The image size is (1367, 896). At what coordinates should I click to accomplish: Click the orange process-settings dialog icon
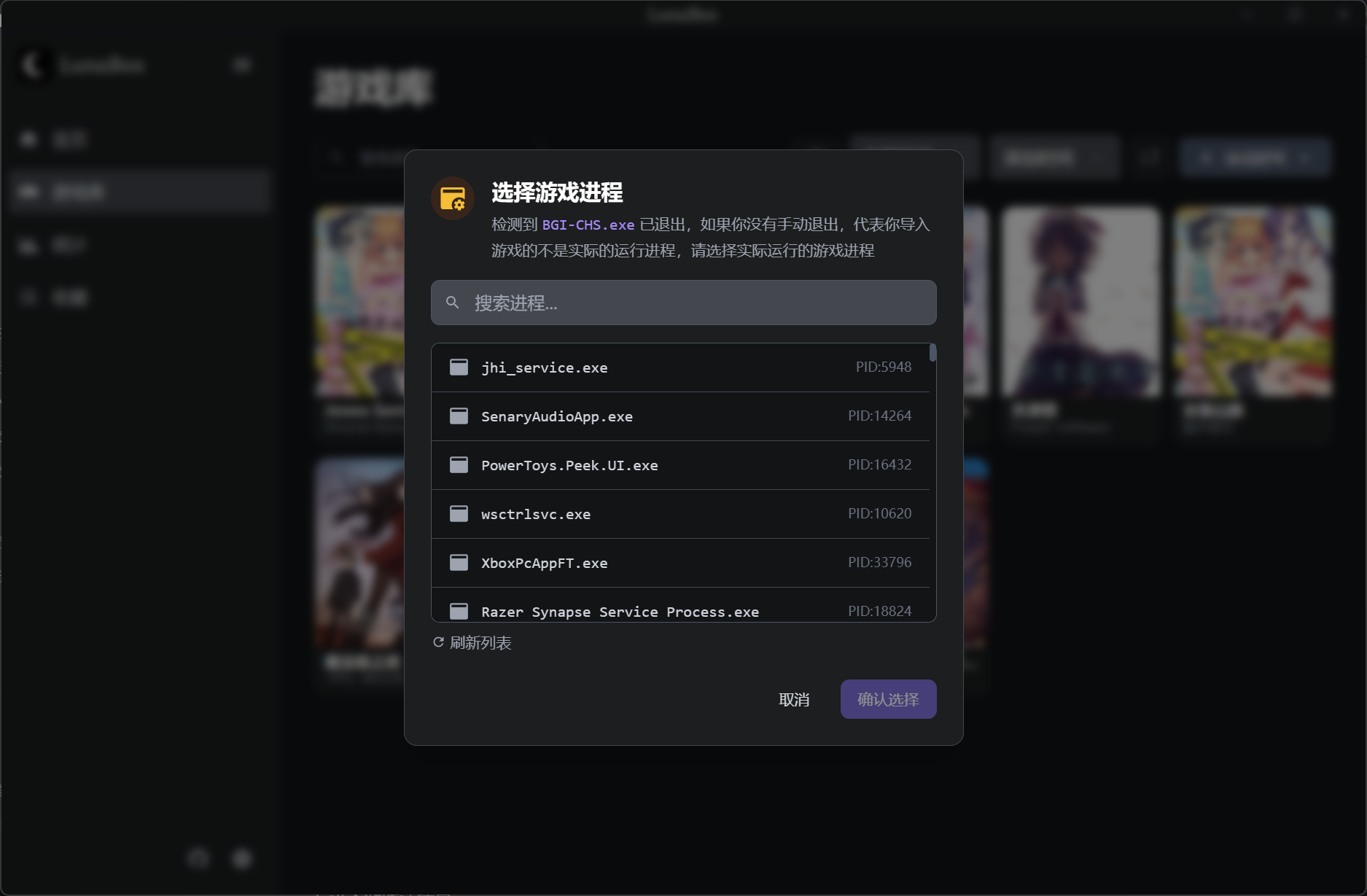(453, 198)
